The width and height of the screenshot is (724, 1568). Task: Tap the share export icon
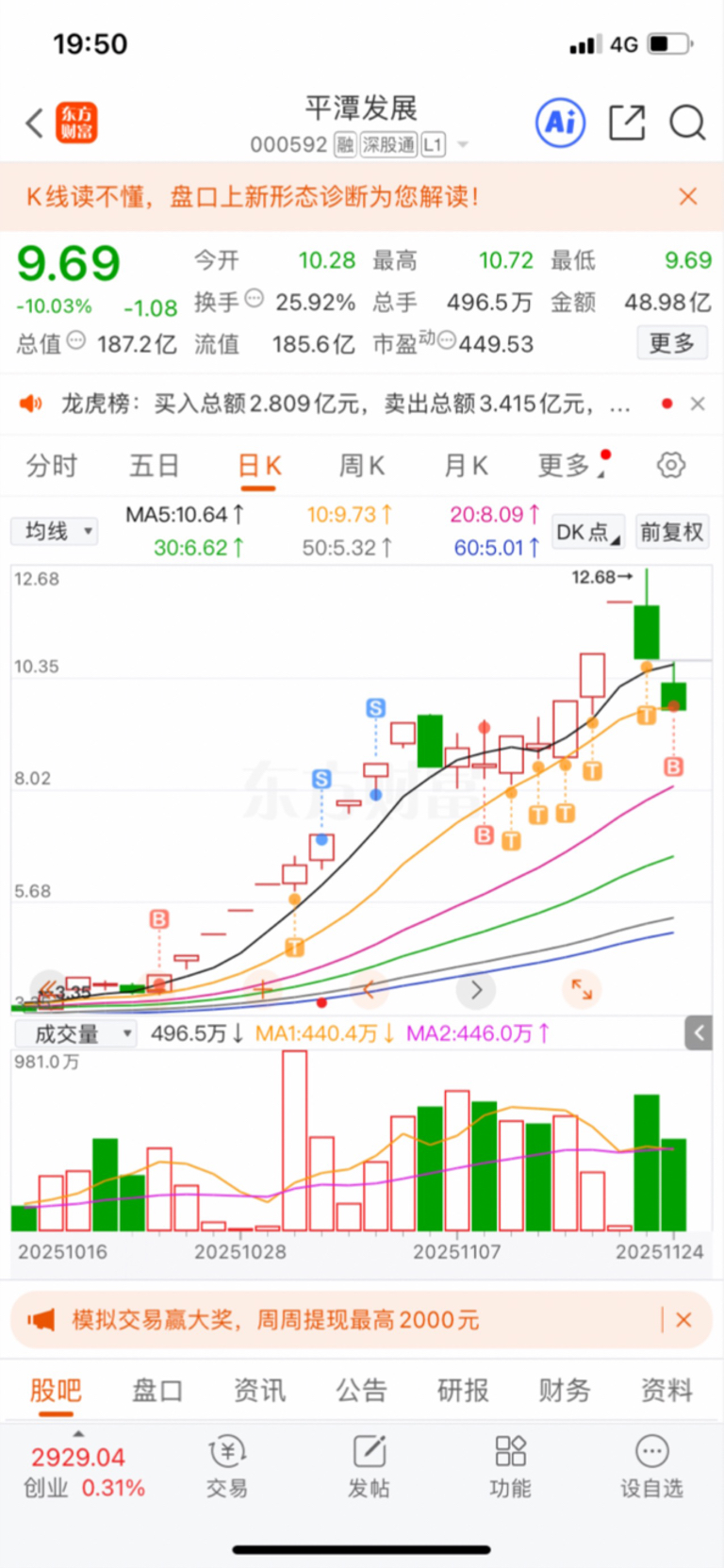click(x=627, y=123)
